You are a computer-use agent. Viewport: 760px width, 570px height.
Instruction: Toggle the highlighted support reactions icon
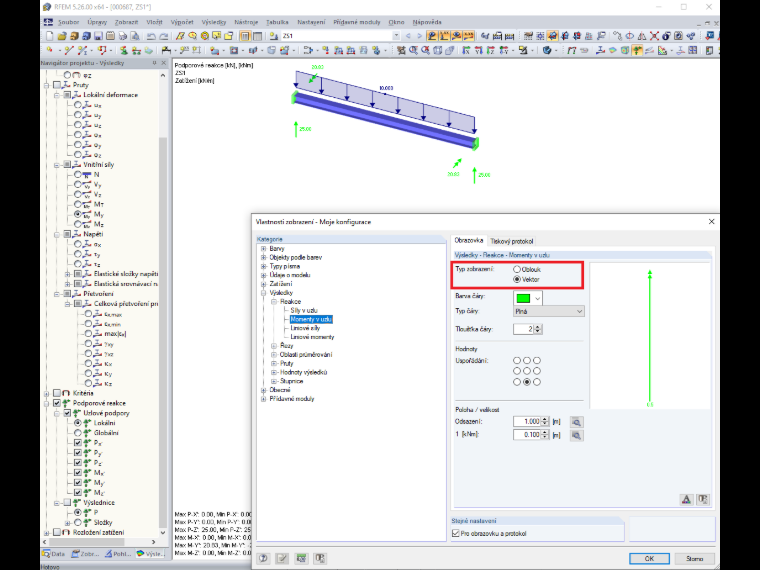637,50
